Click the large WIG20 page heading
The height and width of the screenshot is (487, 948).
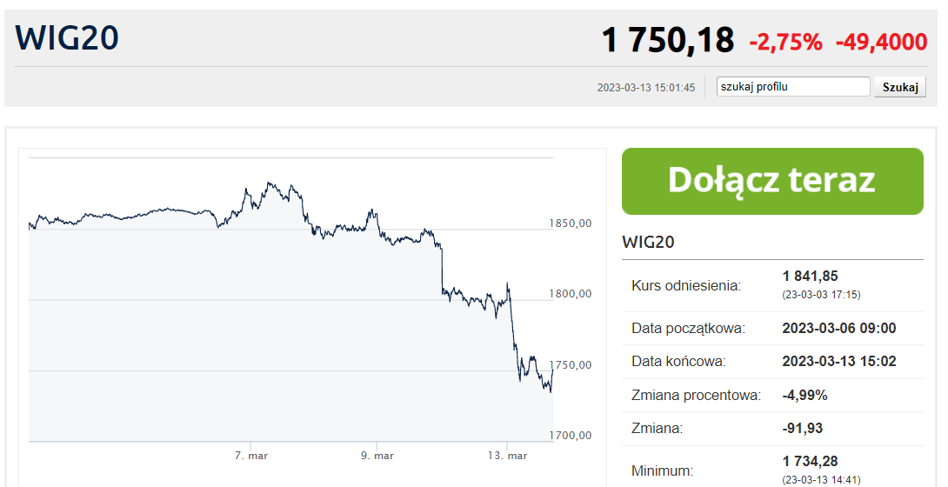coord(67,38)
